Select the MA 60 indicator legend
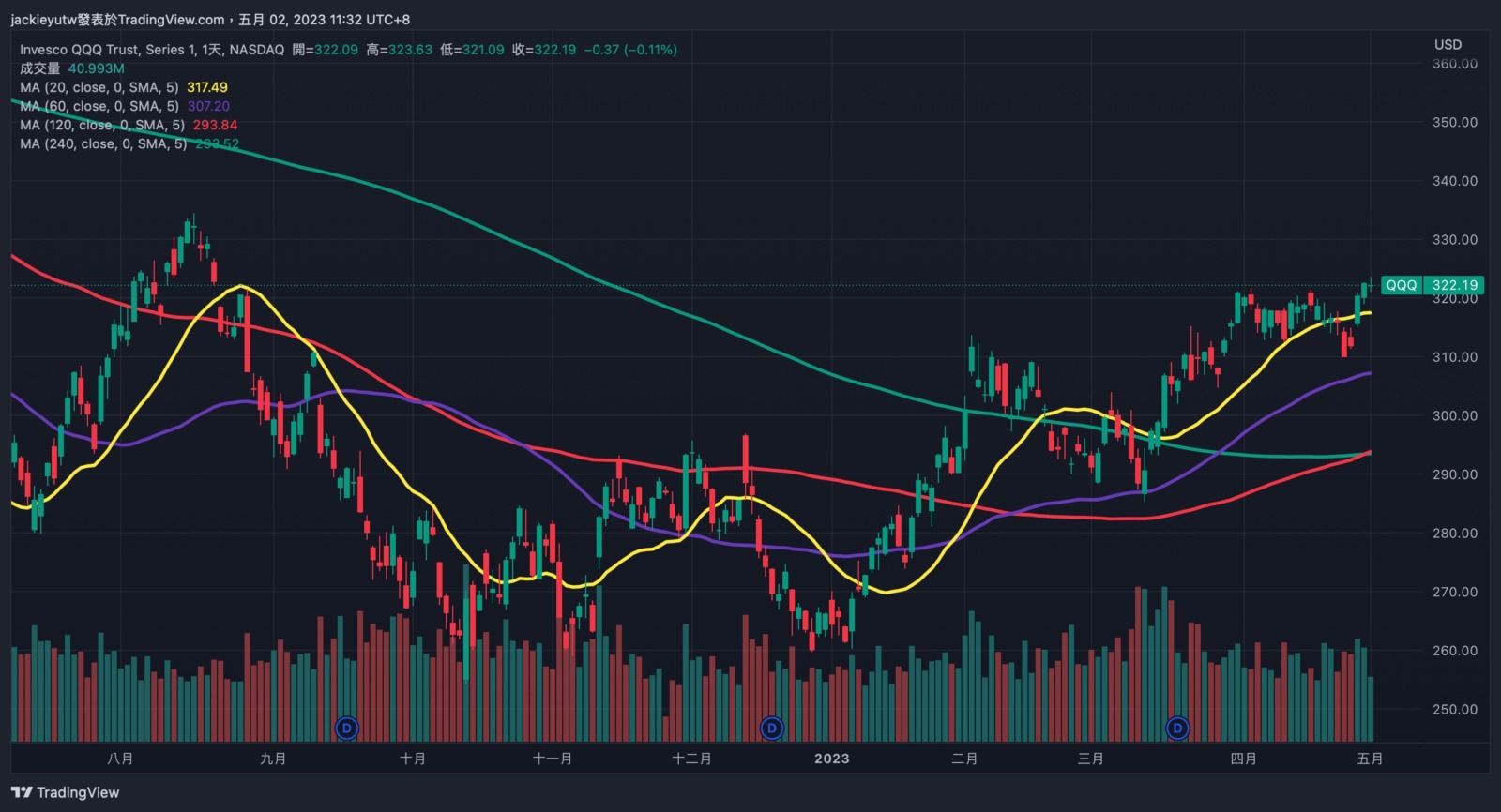The height and width of the screenshot is (812, 1501). pos(99,106)
